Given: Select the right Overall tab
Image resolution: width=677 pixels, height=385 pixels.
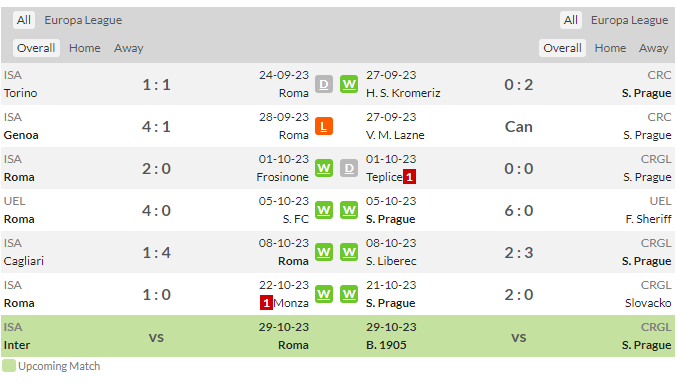Looking at the screenshot, I should (562, 48).
